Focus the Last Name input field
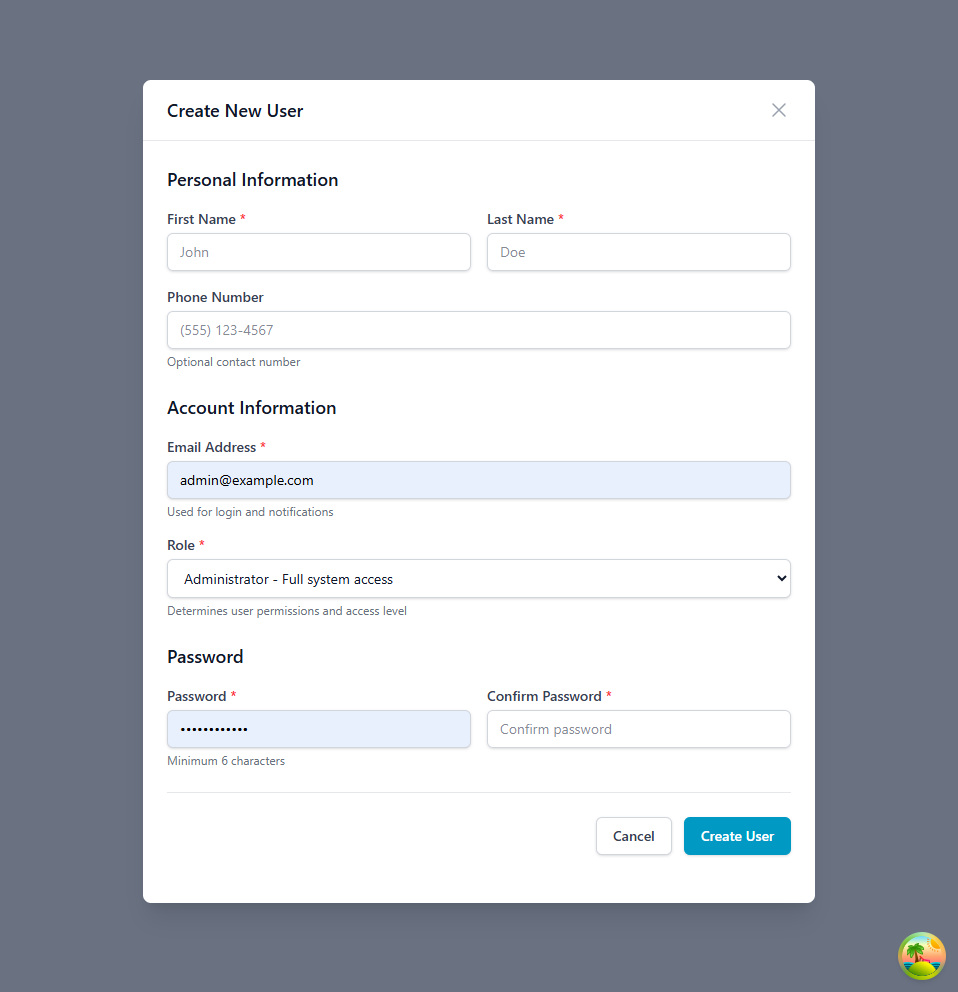958x992 pixels. click(x=638, y=252)
